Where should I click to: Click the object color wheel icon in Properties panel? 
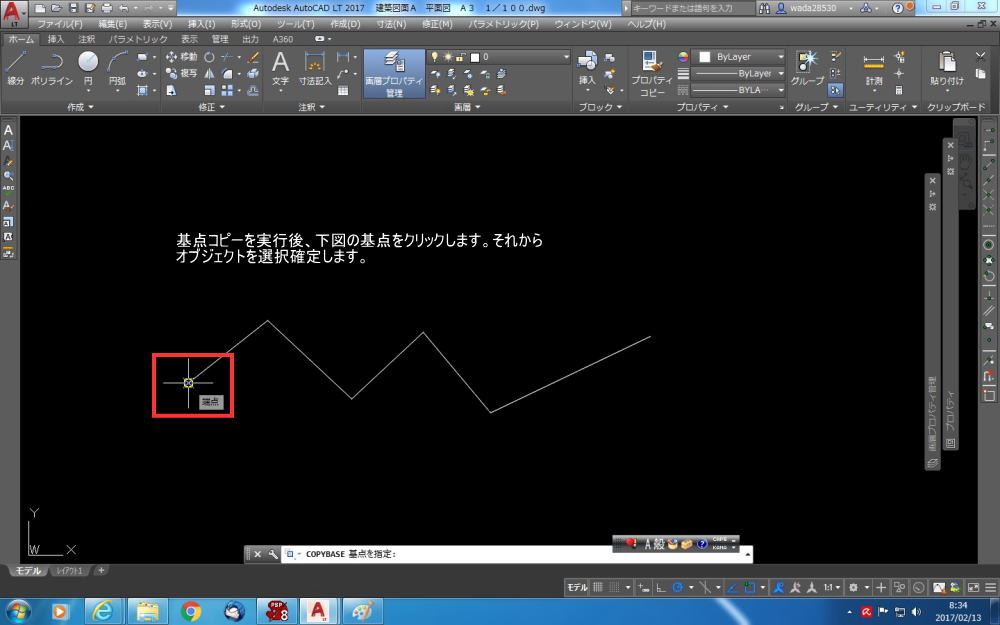(683, 57)
